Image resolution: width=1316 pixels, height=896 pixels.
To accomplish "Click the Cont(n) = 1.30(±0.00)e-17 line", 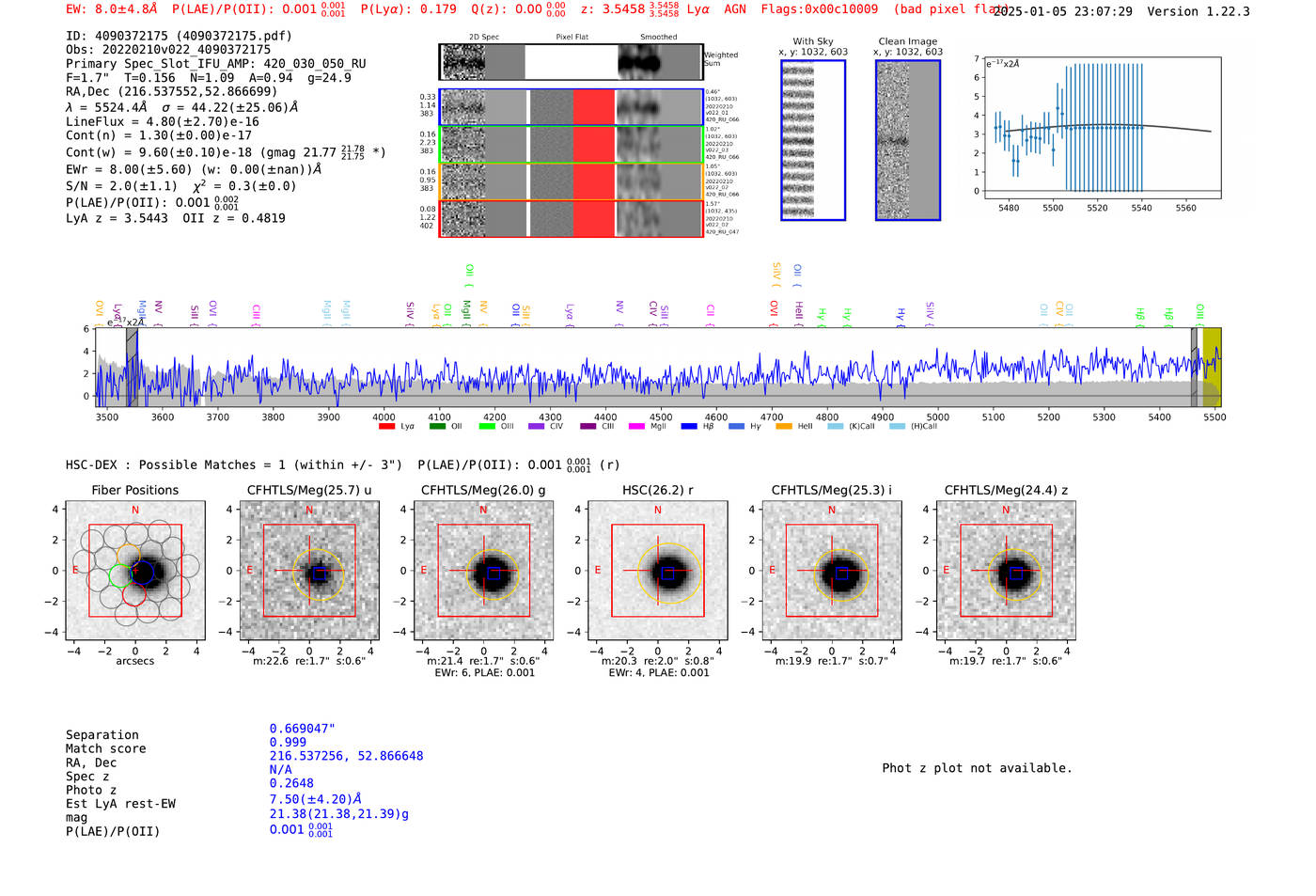I will (159, 135).
